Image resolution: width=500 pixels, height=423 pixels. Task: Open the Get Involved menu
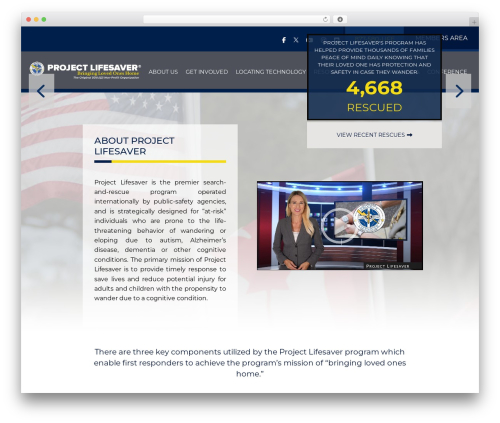coord(207,72)
